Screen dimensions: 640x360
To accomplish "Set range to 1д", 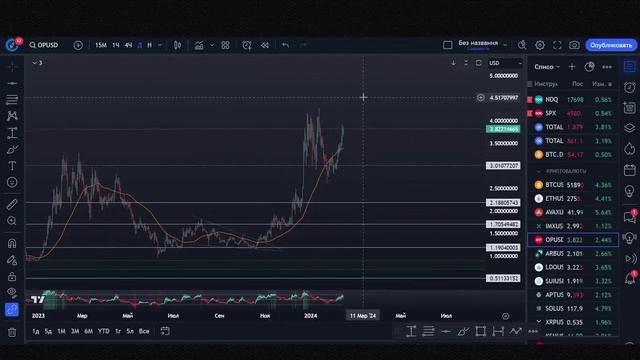I will tap(36, 331).
